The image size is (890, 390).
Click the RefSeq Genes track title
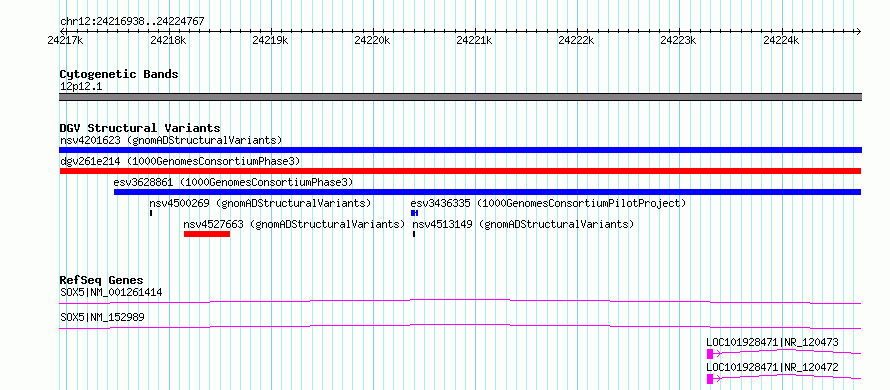(x=101, y=280)
